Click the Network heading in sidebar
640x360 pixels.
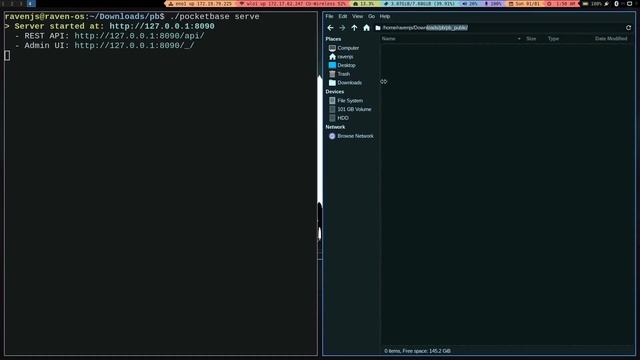(x=335, y=127)
